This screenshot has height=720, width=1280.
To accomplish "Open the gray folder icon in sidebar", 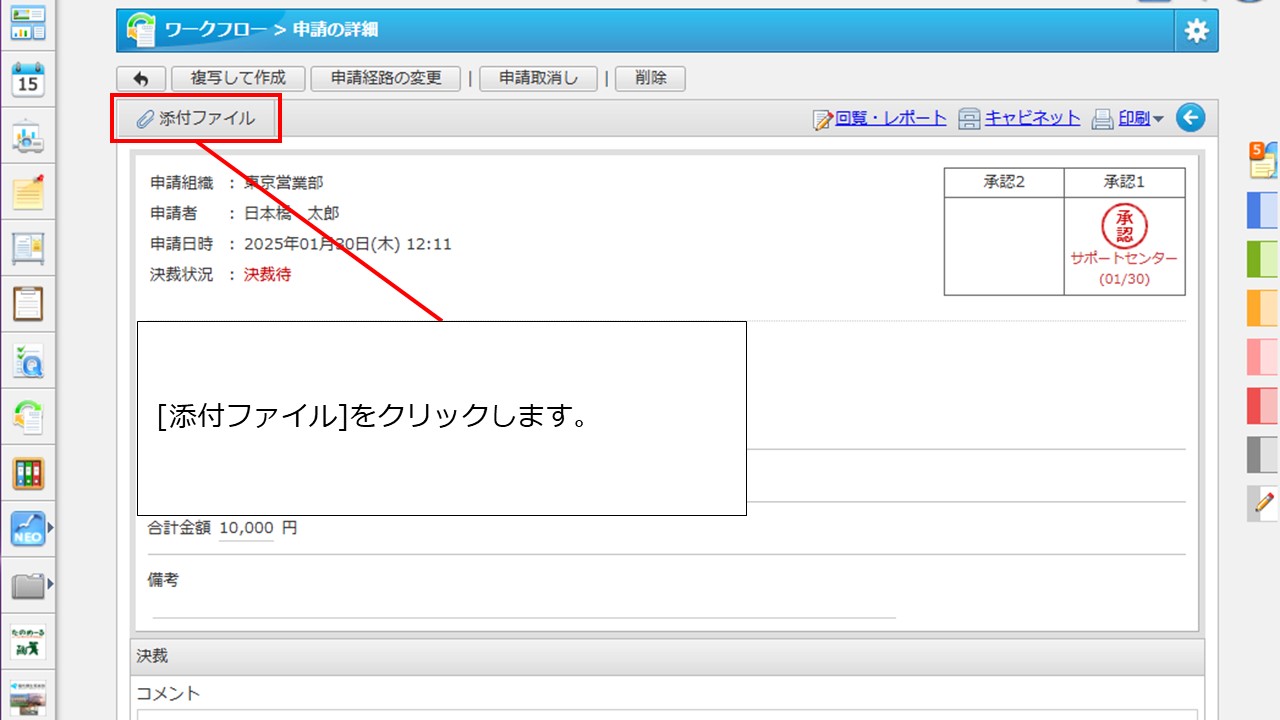I will click(x=28, y=585).
